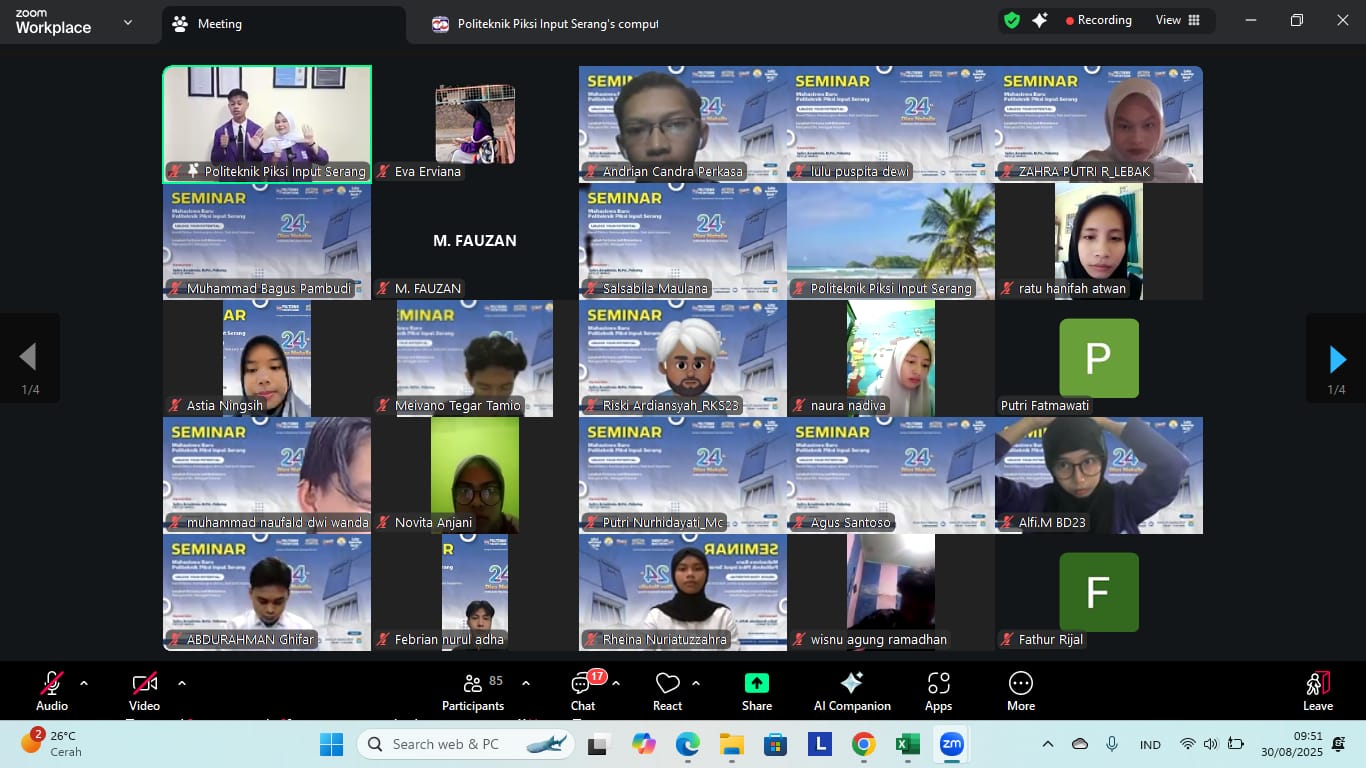Expand video options arrow next to Video
The height and width of the screenshot is (768, 1366).
pos(182,684)
